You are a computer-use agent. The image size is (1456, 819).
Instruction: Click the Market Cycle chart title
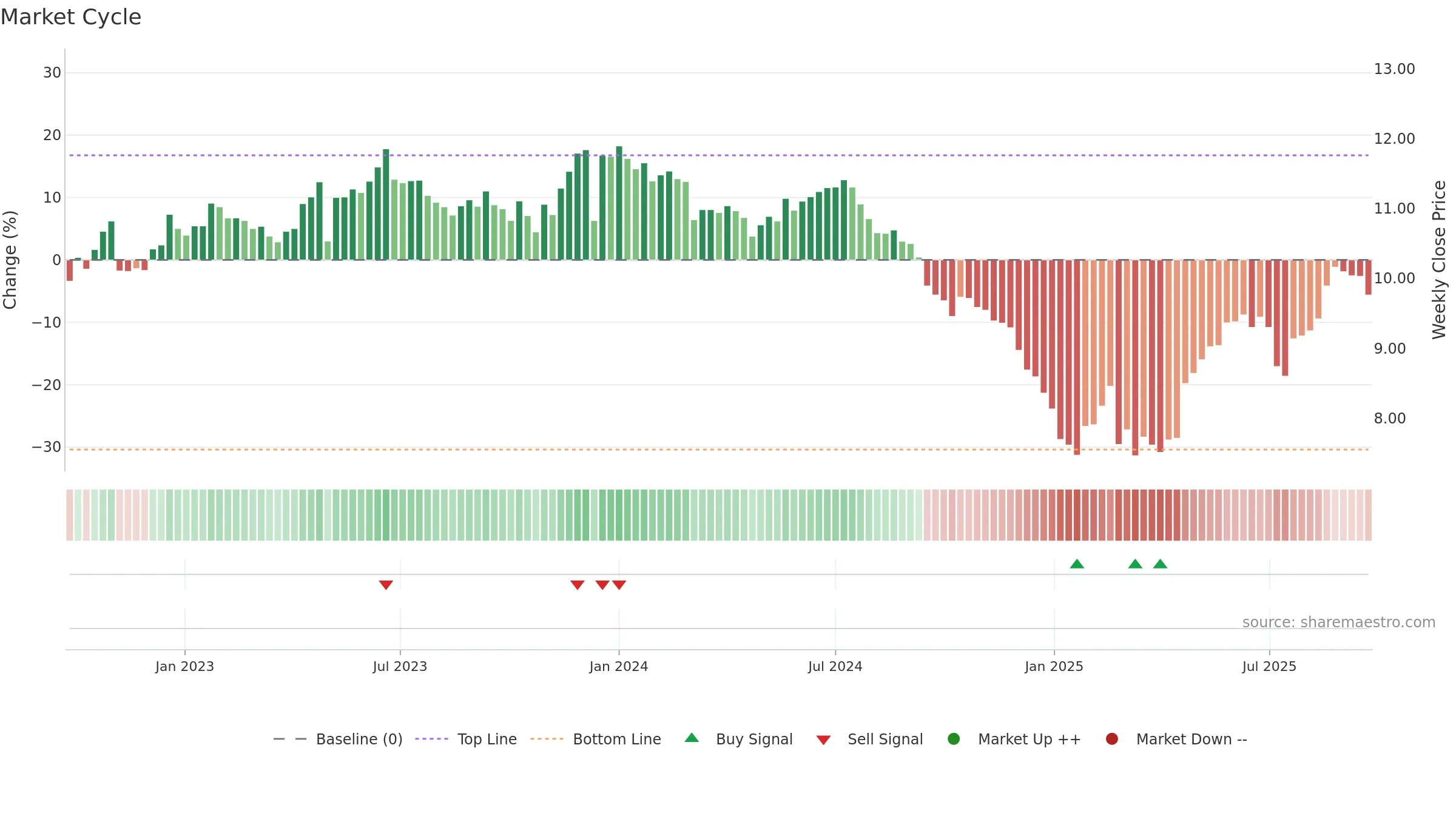(71, 17)
